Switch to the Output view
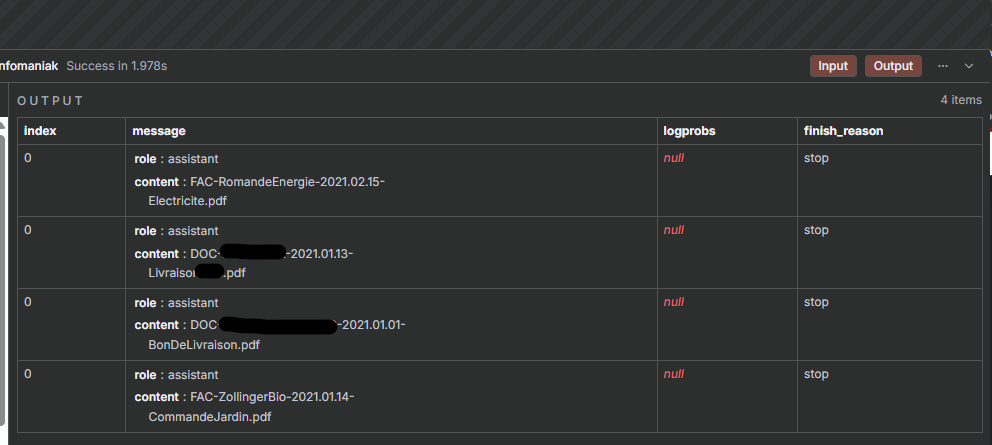Viewport: 992px width, 445px height. click(x=893, y=66)
